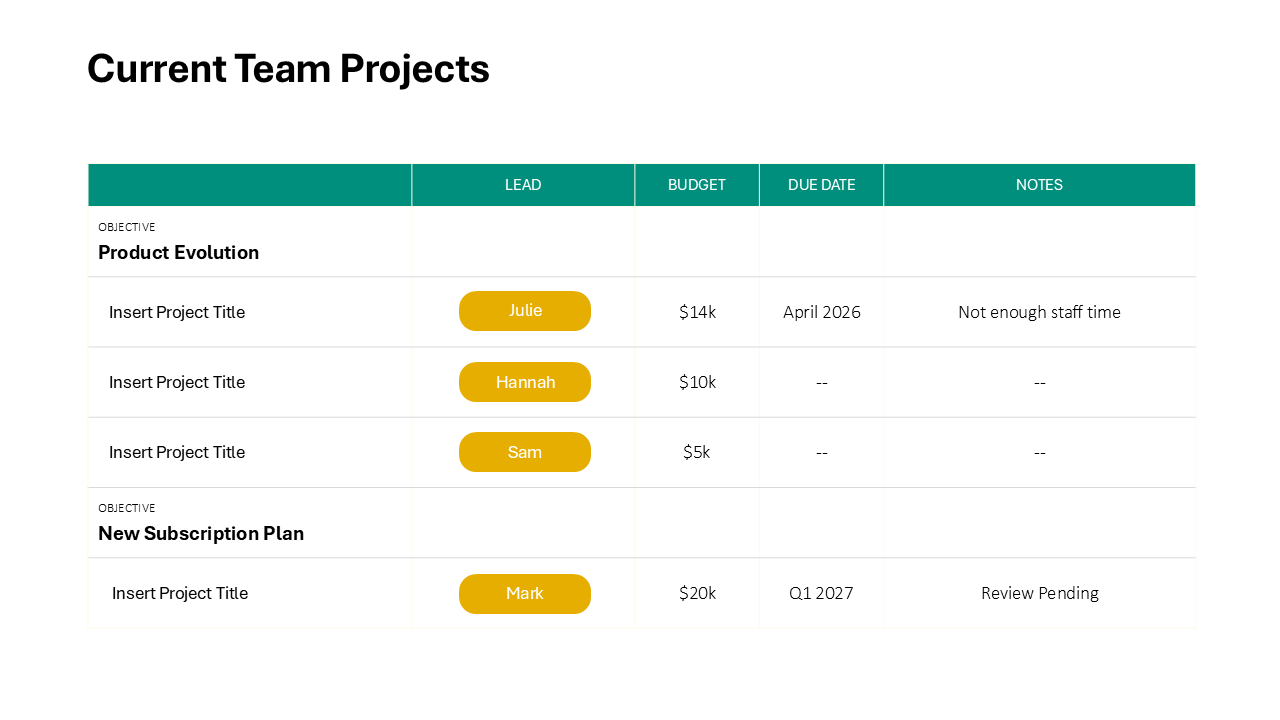1280x720 pixels.
Task: Select the Hannah lead pill button
Action: click(525, 382)
